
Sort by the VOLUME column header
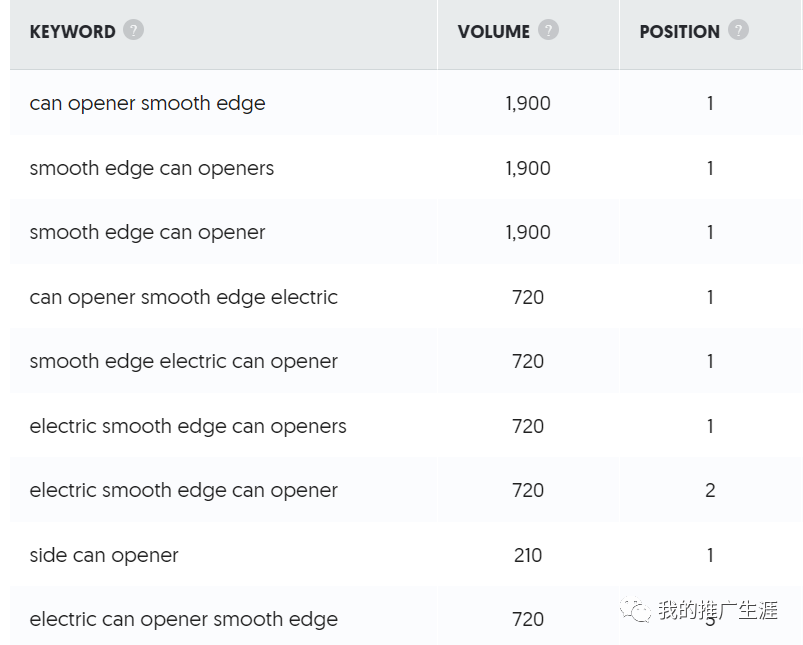point(493,32)
